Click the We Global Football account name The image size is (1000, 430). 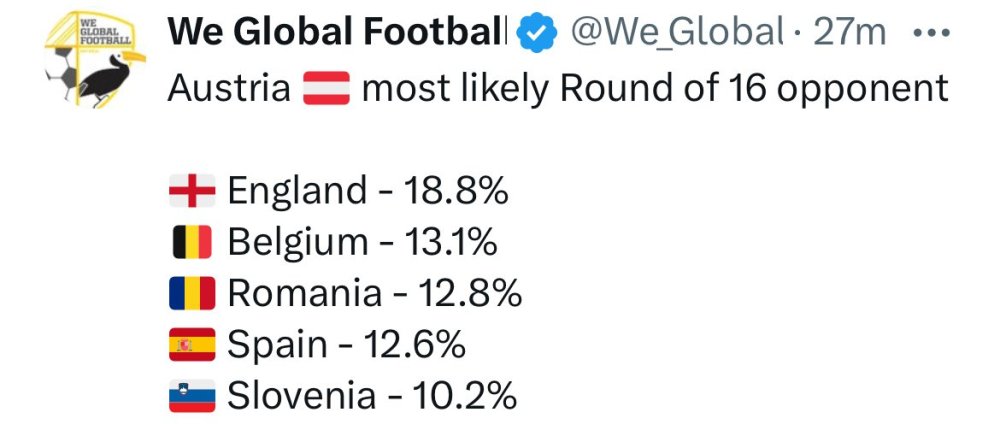(x=337, y=32)
